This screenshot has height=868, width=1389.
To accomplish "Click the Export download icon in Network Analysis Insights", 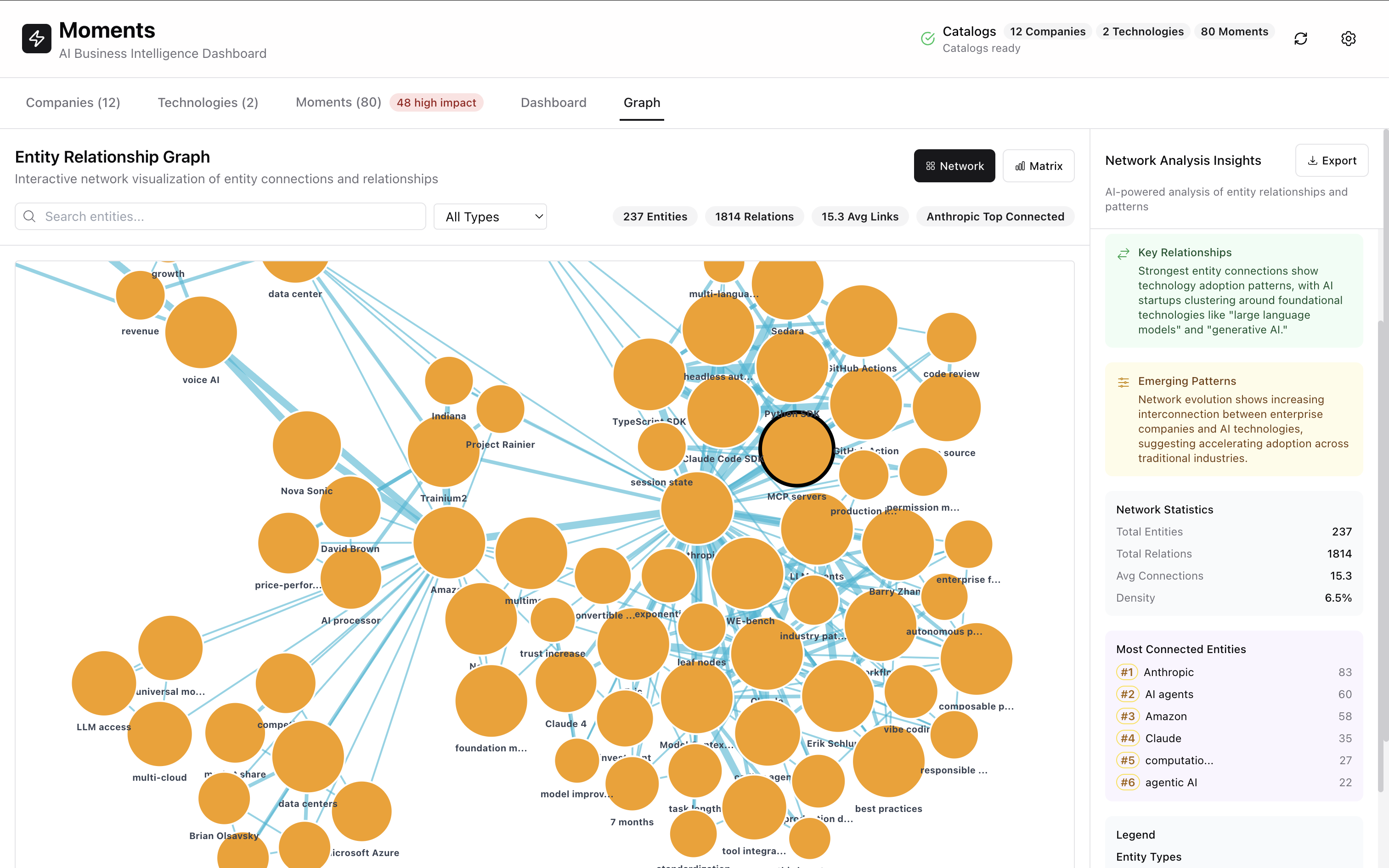I will [x=1313, y=160].
